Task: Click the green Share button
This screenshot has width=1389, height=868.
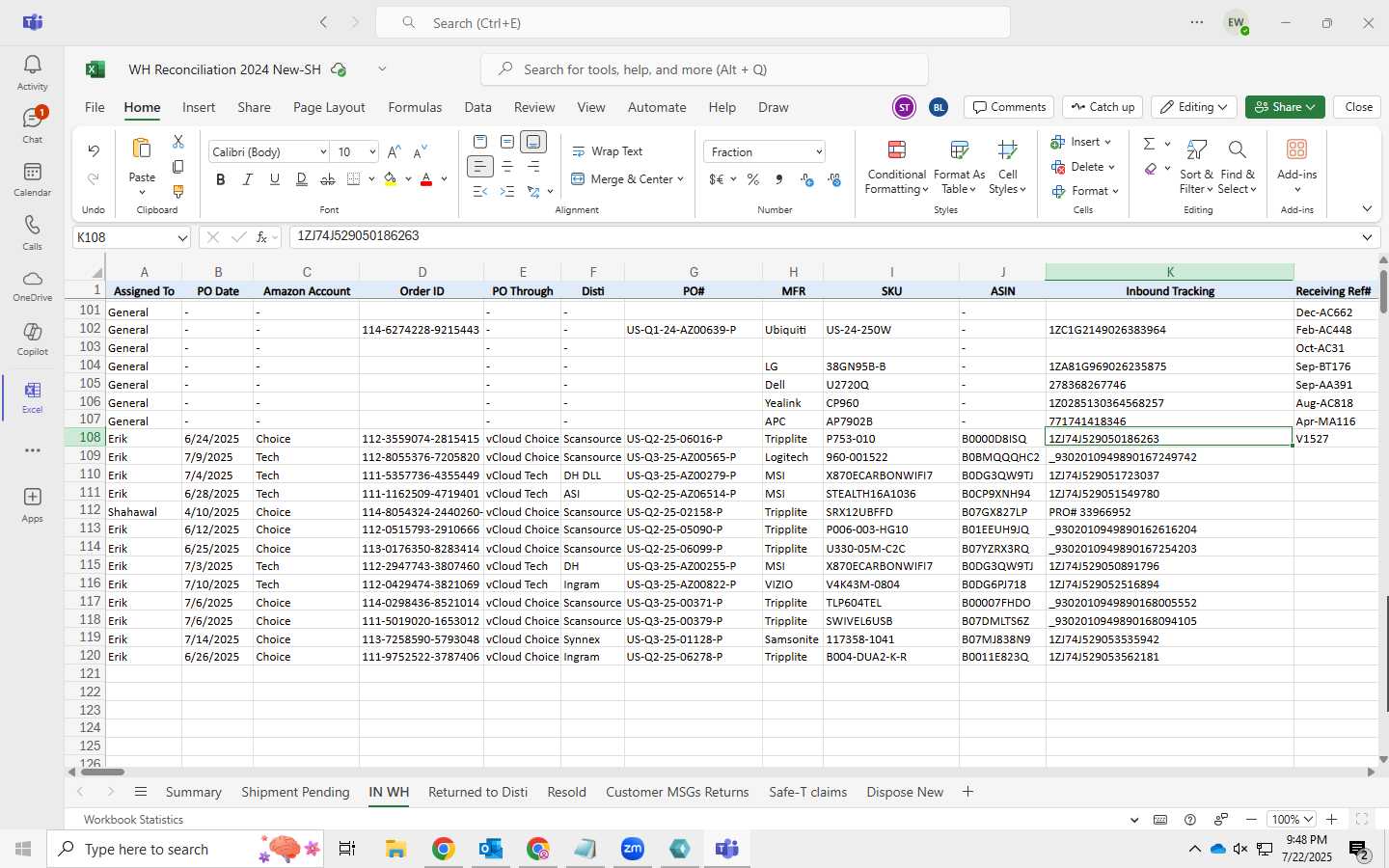Action: coord(1285,107)
